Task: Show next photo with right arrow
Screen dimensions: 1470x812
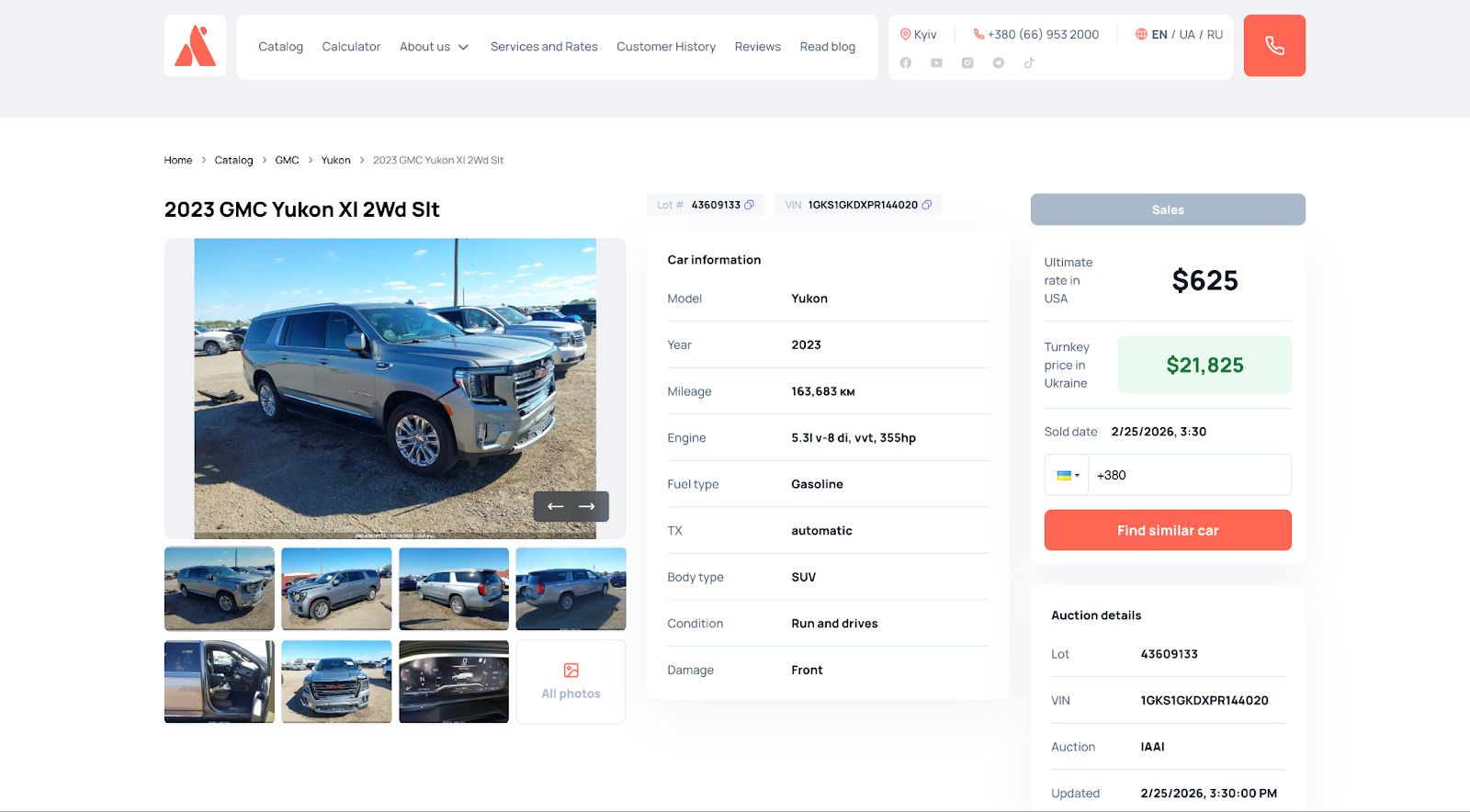Action: 586,506
